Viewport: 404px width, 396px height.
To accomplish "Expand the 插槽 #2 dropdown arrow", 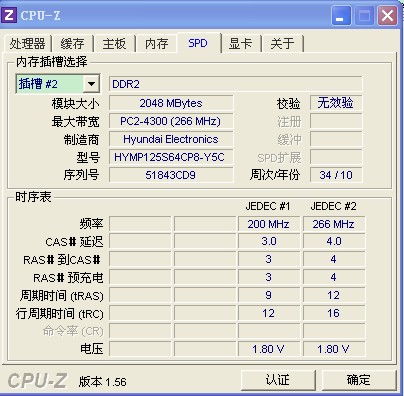I will coord(91,84).
